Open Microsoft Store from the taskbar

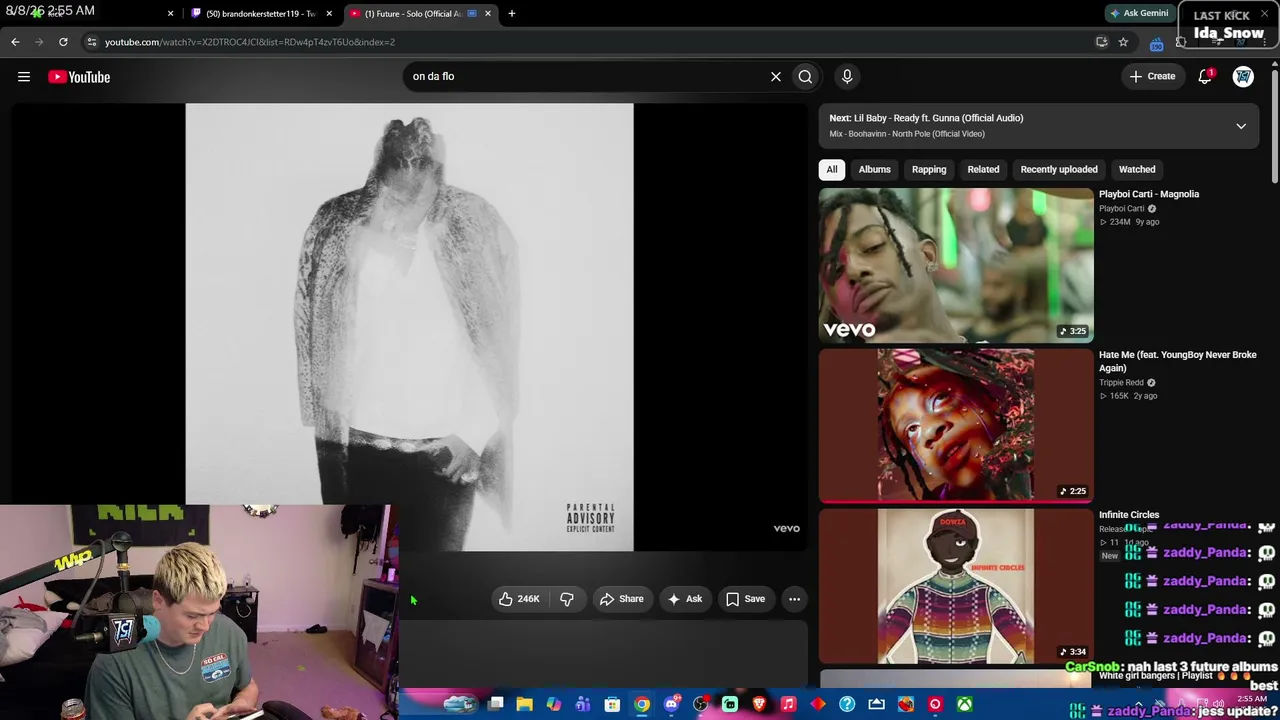tap(612, 705)
